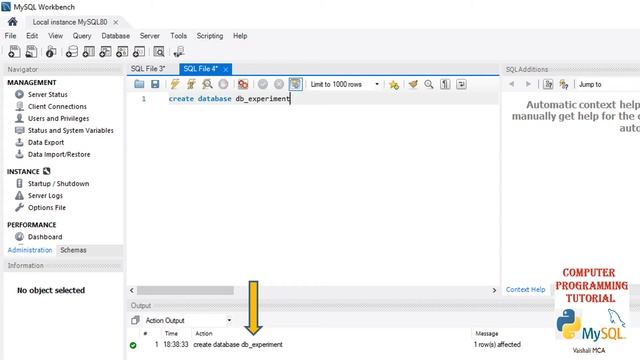Open Startup / Shutdown
Screen dimensions: 640x360
point(58,184)
